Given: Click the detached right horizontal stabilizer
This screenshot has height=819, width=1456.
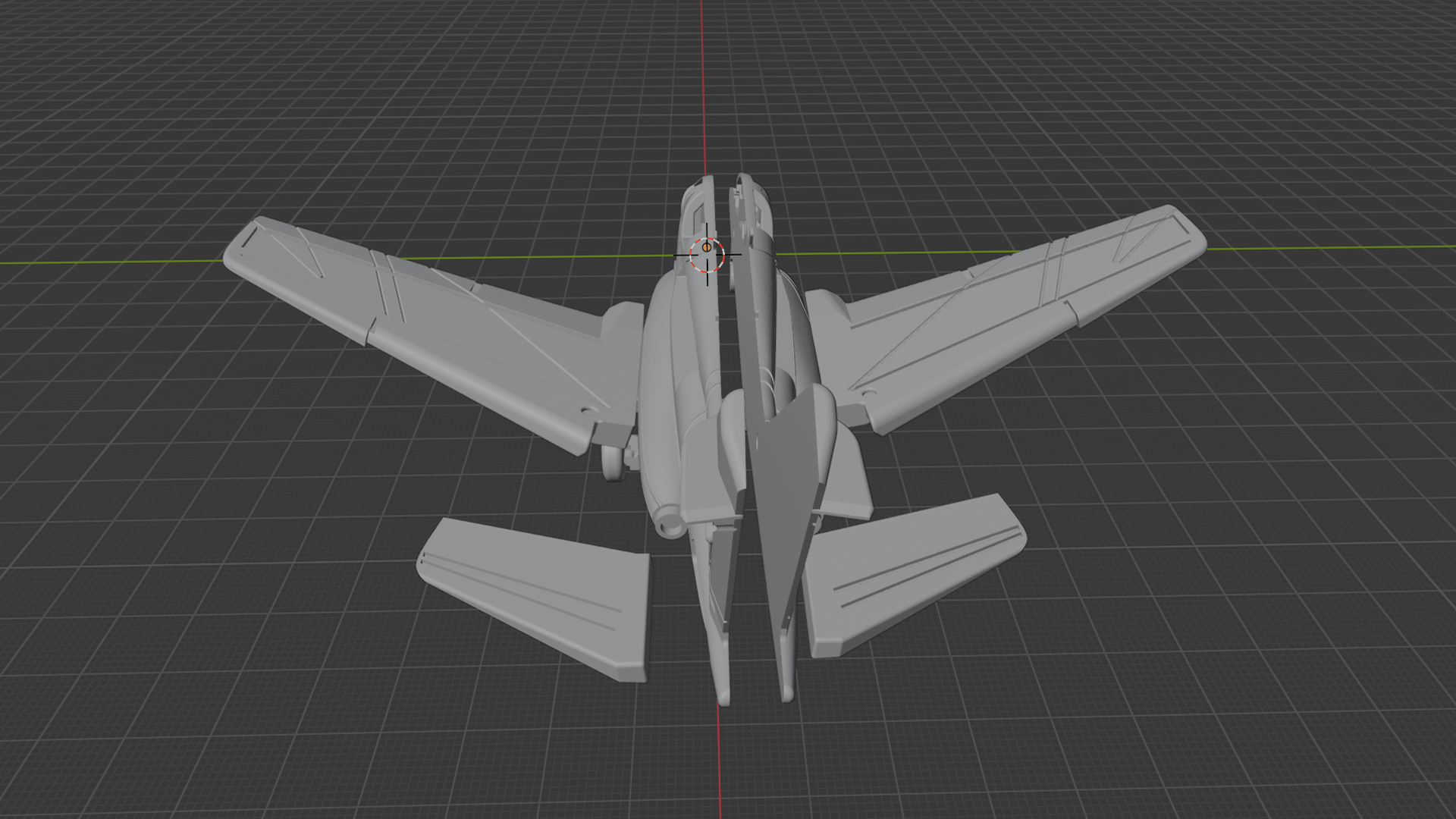Looking at the screenshot, I should tap(910, 573).
